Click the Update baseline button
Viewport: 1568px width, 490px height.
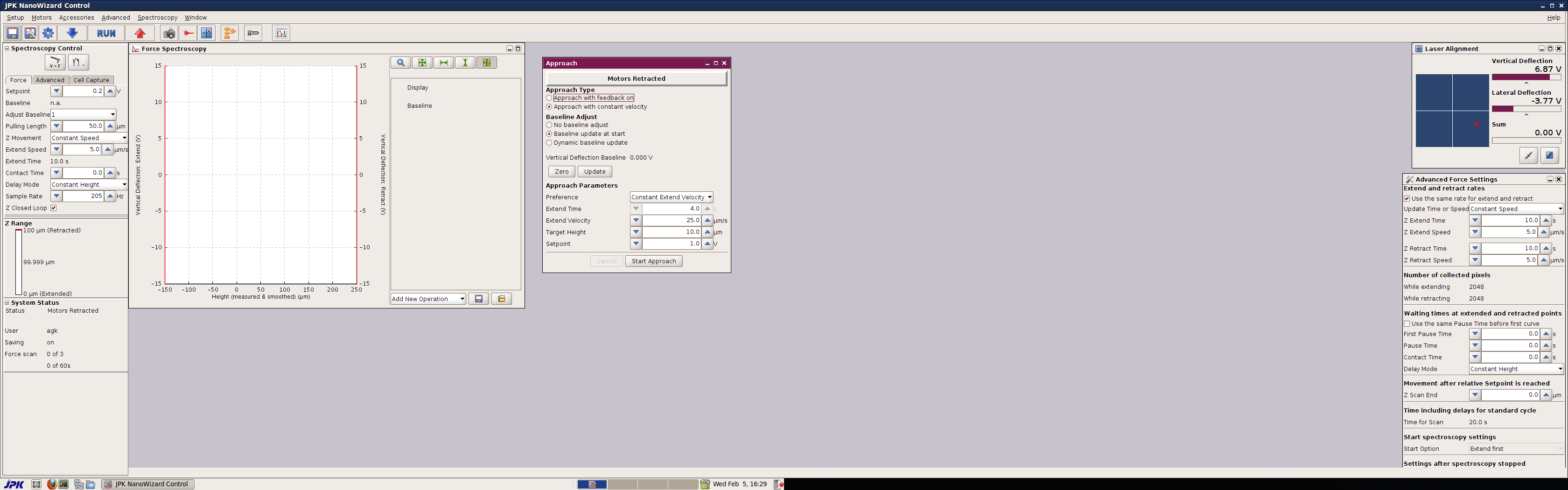tap(595, 172)
